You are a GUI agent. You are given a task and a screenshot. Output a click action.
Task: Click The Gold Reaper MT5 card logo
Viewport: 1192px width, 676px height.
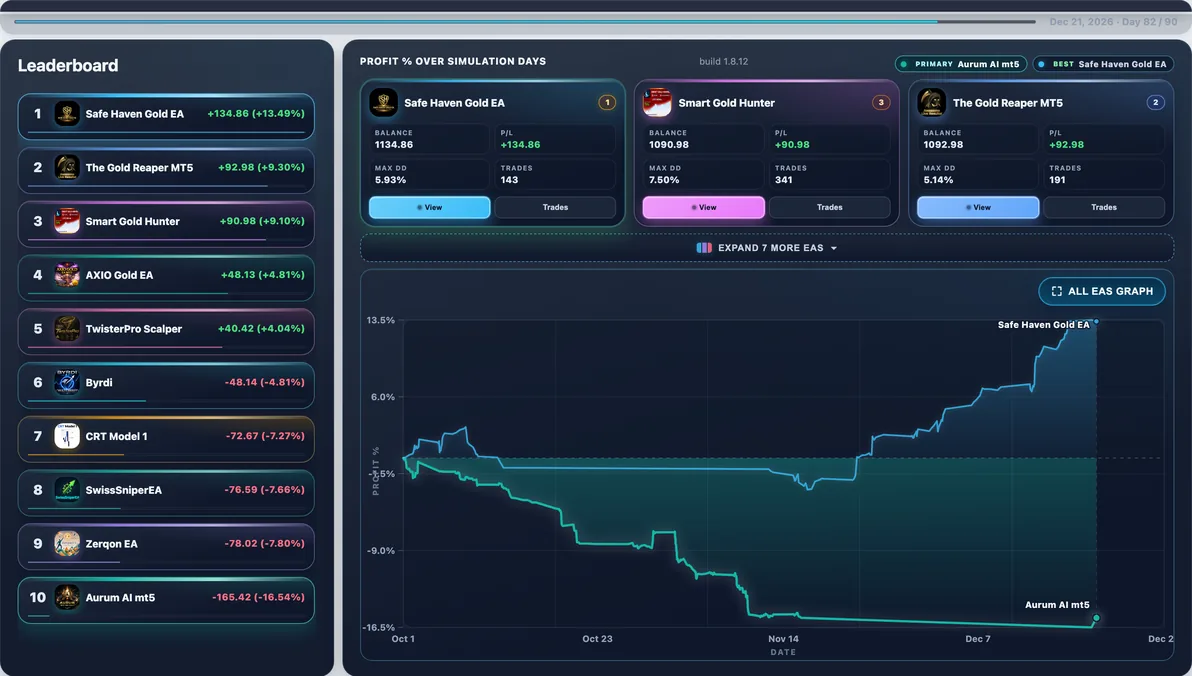(x=931, y=103)
